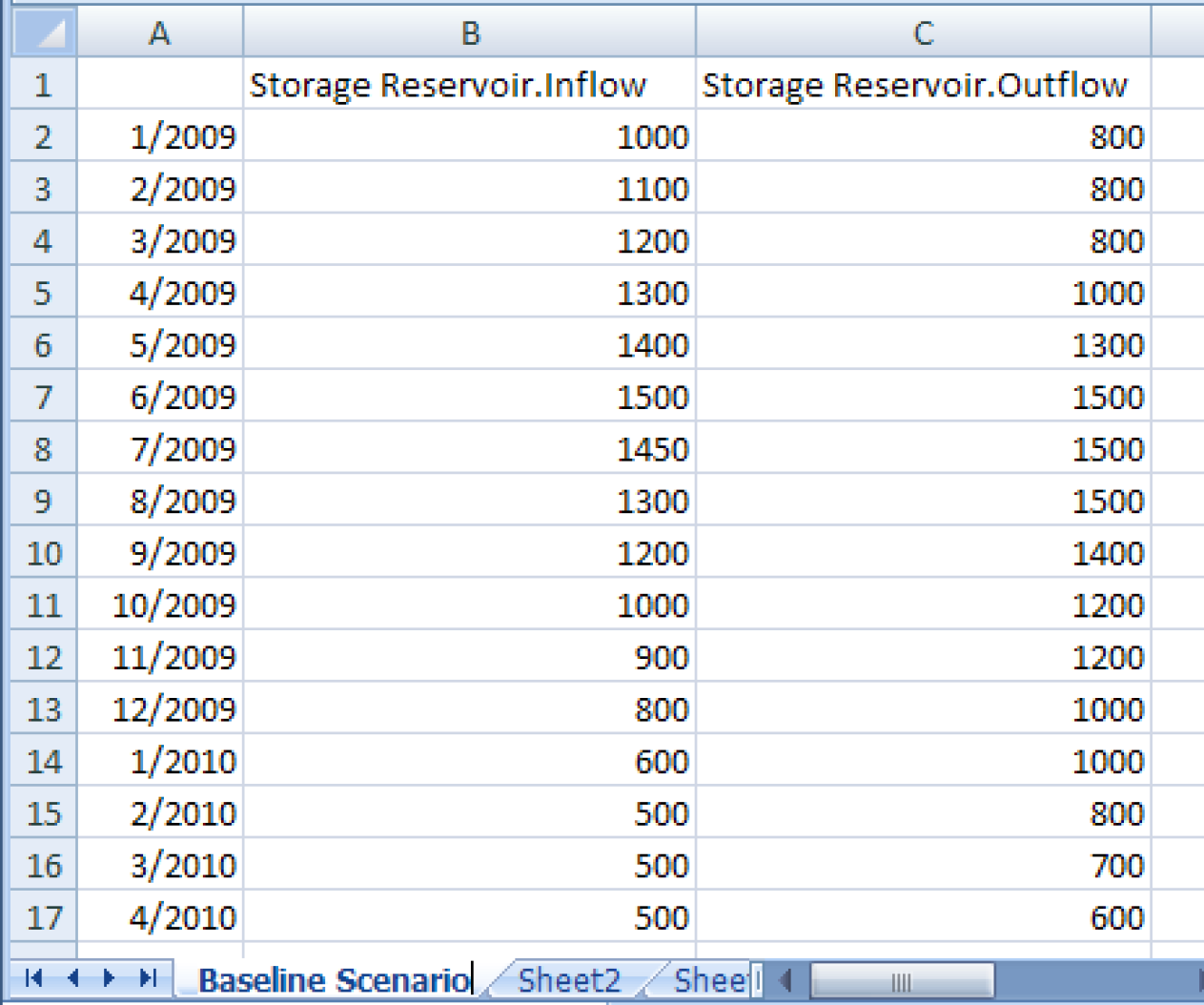
Task: Select the date cell 12/2009
Action: click(159, 709)
